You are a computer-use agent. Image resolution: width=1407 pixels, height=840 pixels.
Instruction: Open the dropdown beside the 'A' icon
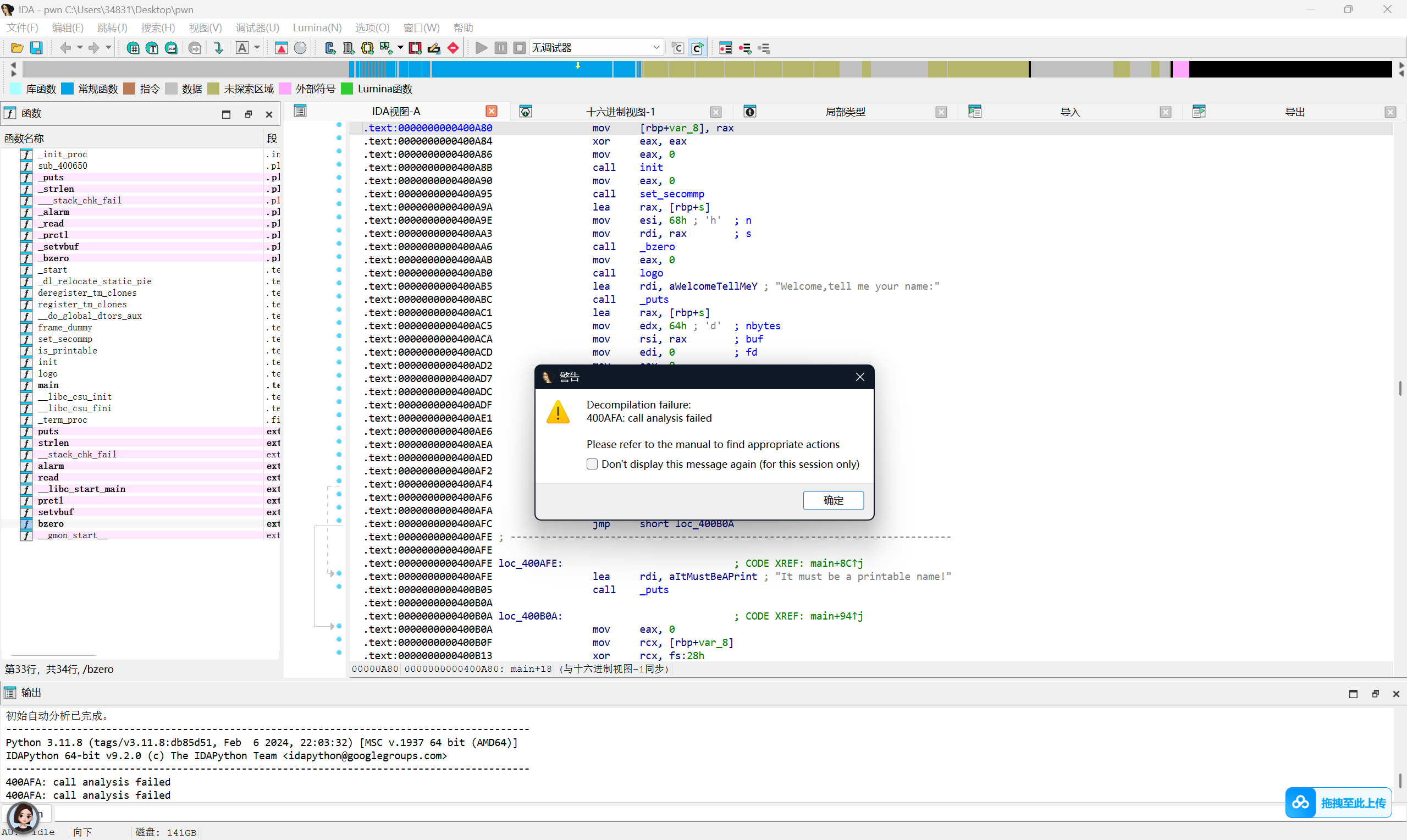(x=257, y=48)
